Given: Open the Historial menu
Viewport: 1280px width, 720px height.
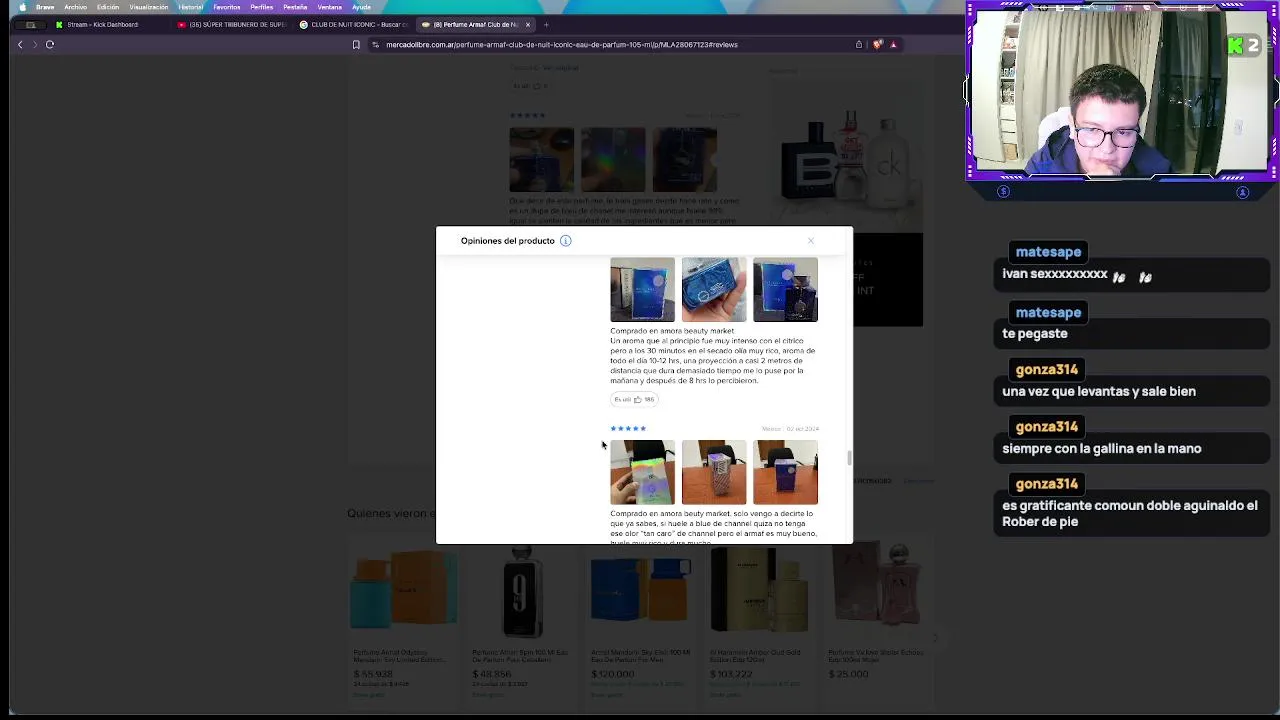Looking at the screenshot, I should [191, 7].
